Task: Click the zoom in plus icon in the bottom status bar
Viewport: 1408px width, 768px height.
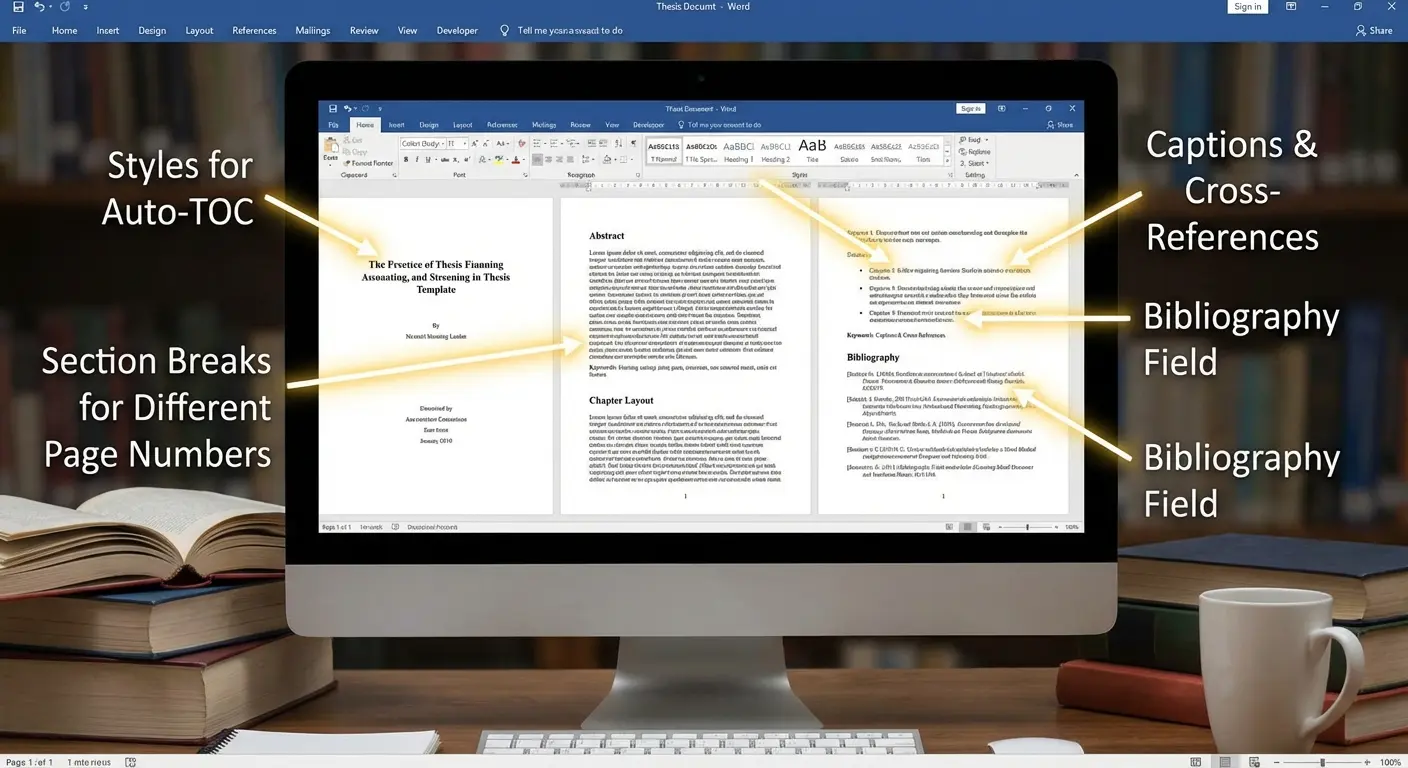Action: 1369,762
